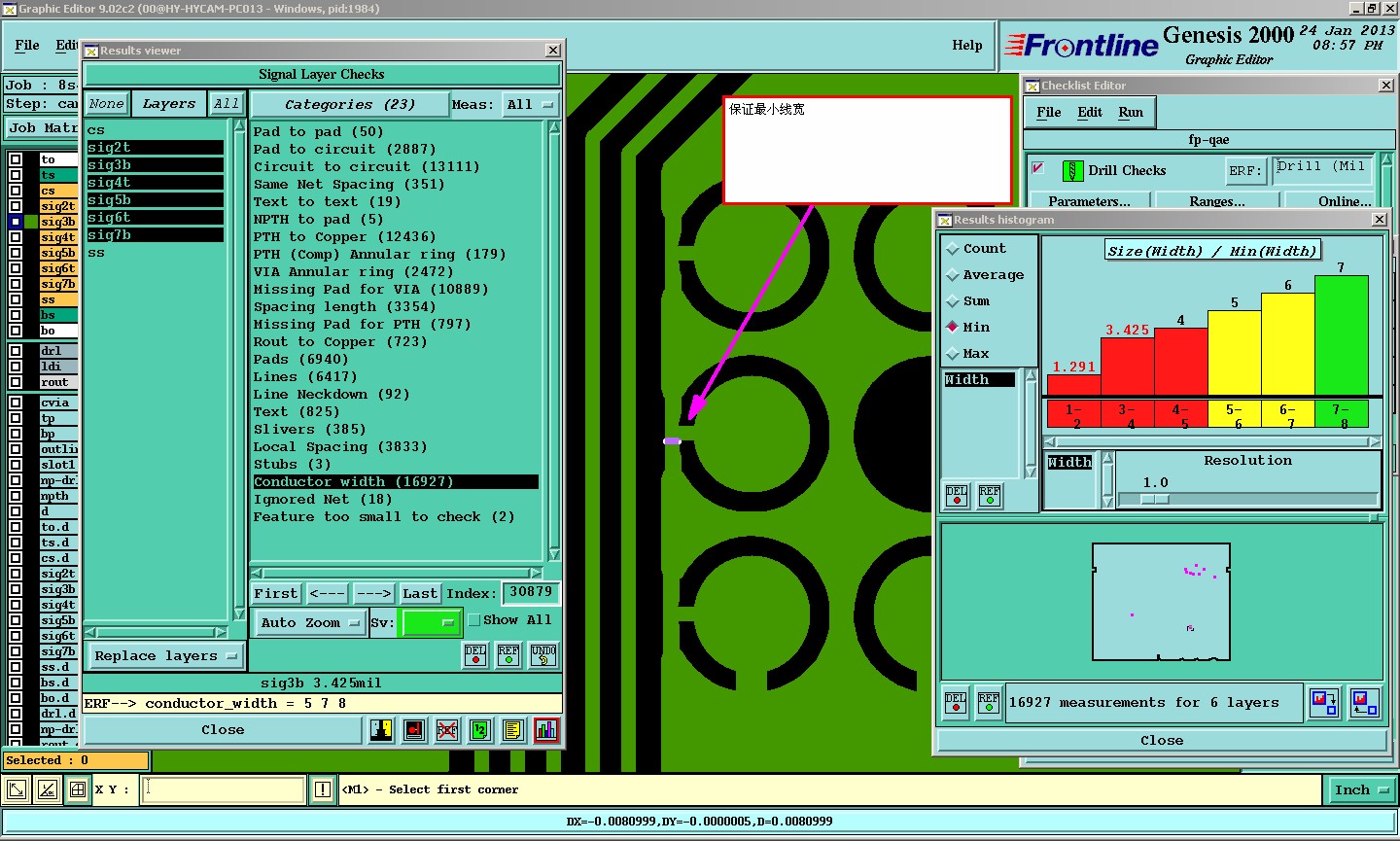This screenshot has height=841, width=1400.
Task: Open the Run menu in Checklist Editor
Action: point(1131,112)
